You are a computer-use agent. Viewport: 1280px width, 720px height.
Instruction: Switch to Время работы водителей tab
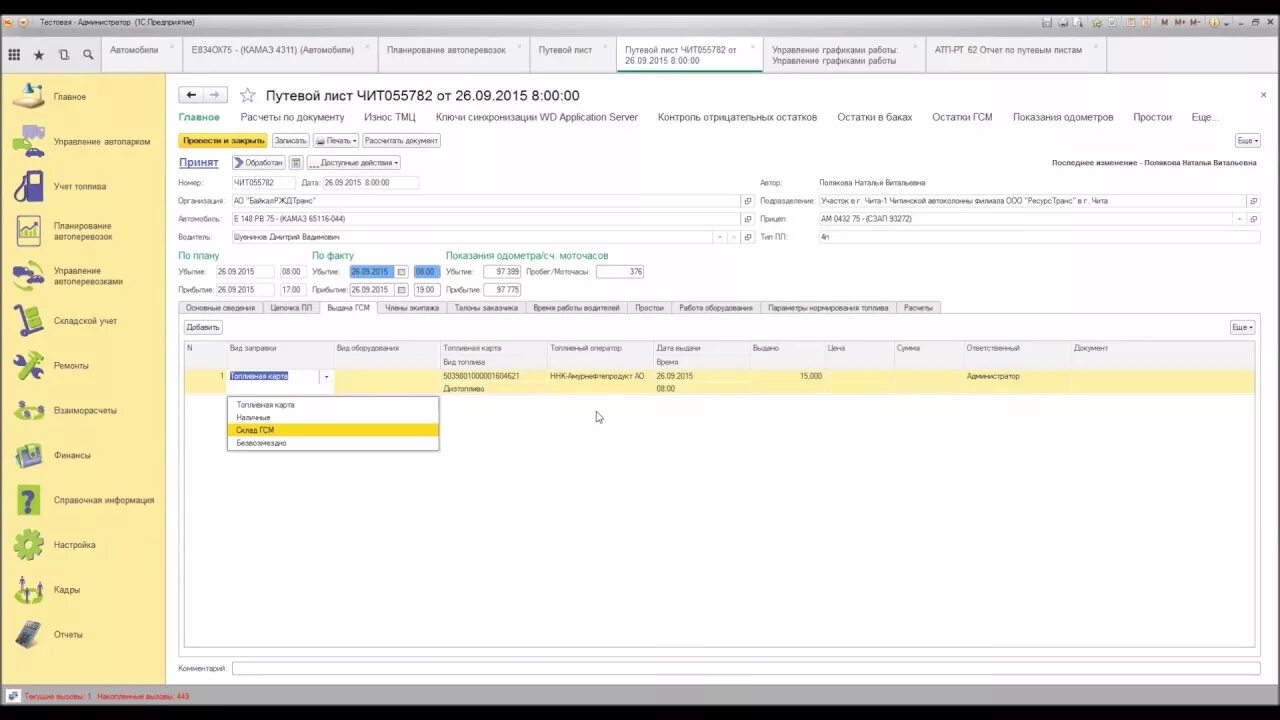(576, 308)
